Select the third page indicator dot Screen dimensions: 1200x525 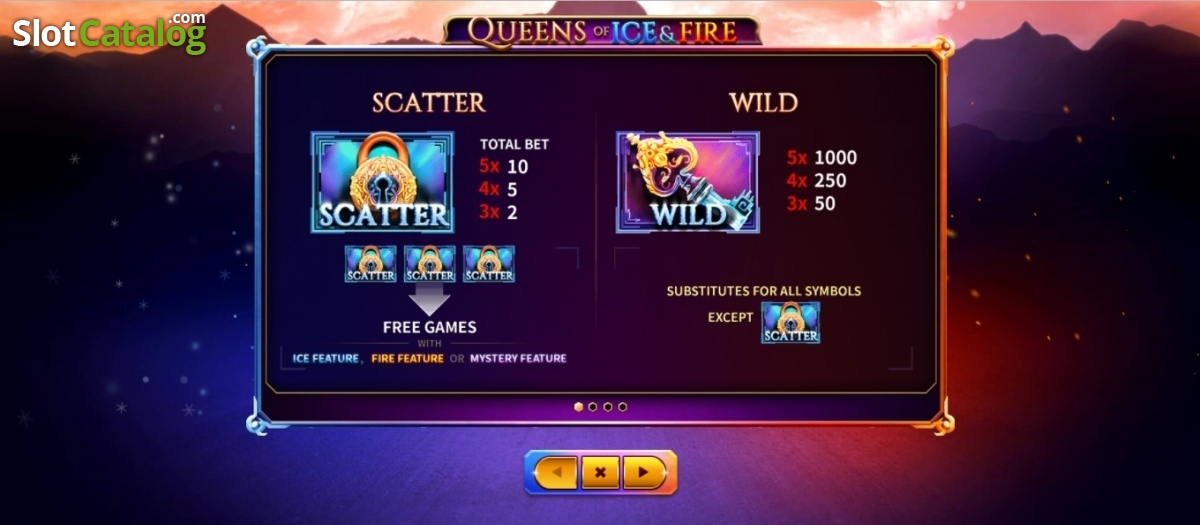coord(608,407)
